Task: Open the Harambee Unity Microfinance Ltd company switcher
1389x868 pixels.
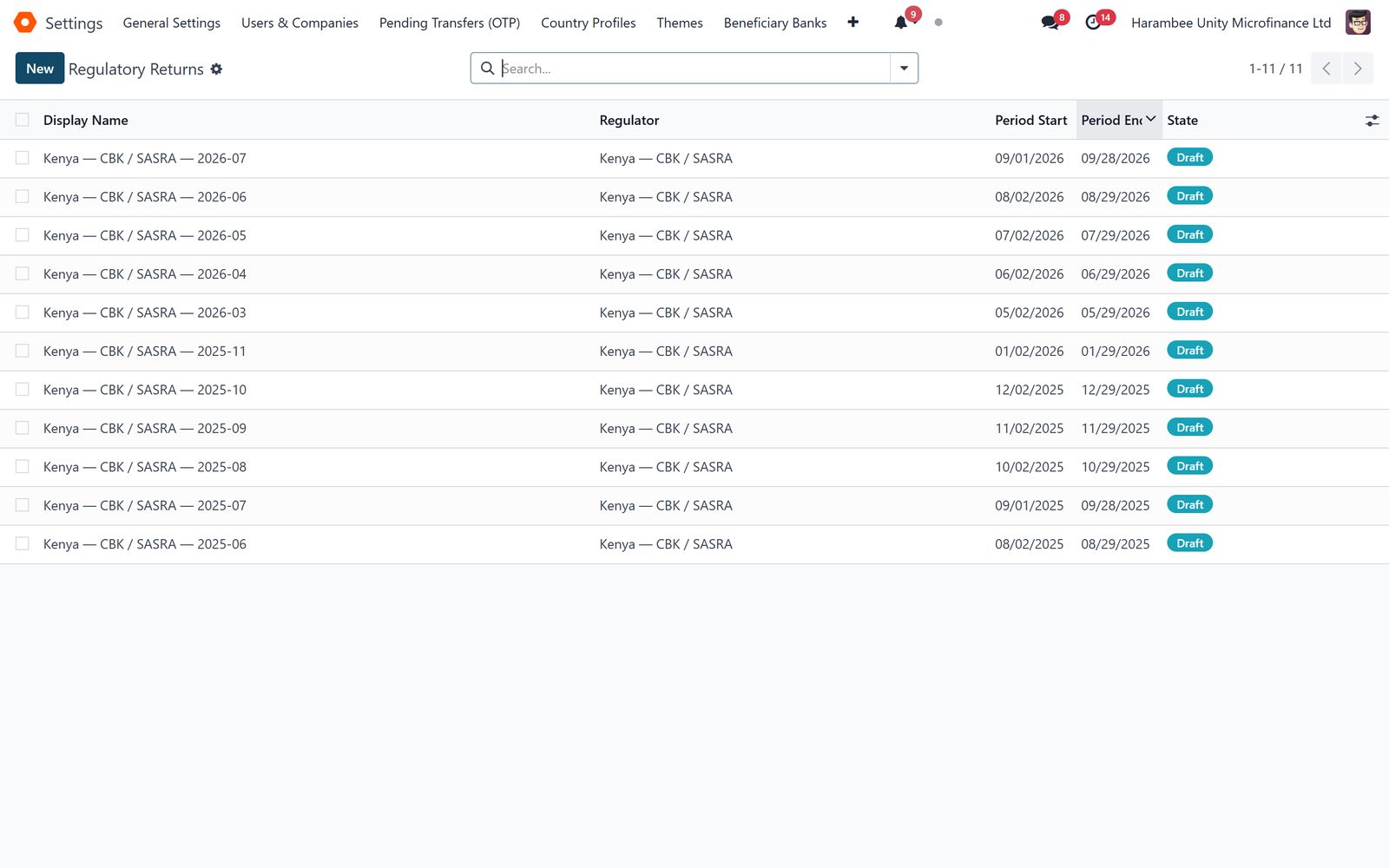Action: click(1231, 23)
